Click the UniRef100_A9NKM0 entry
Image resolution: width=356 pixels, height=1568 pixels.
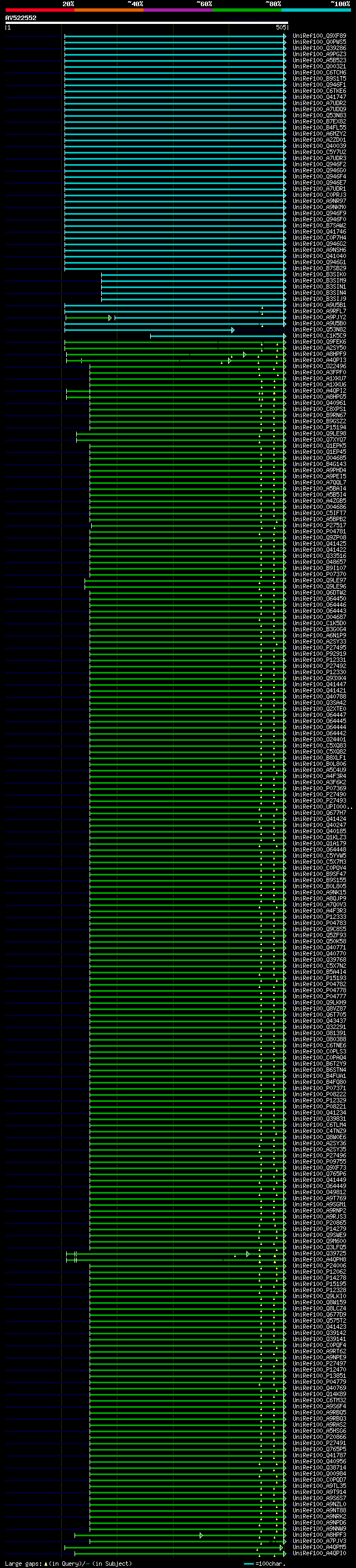coord(319,207)
